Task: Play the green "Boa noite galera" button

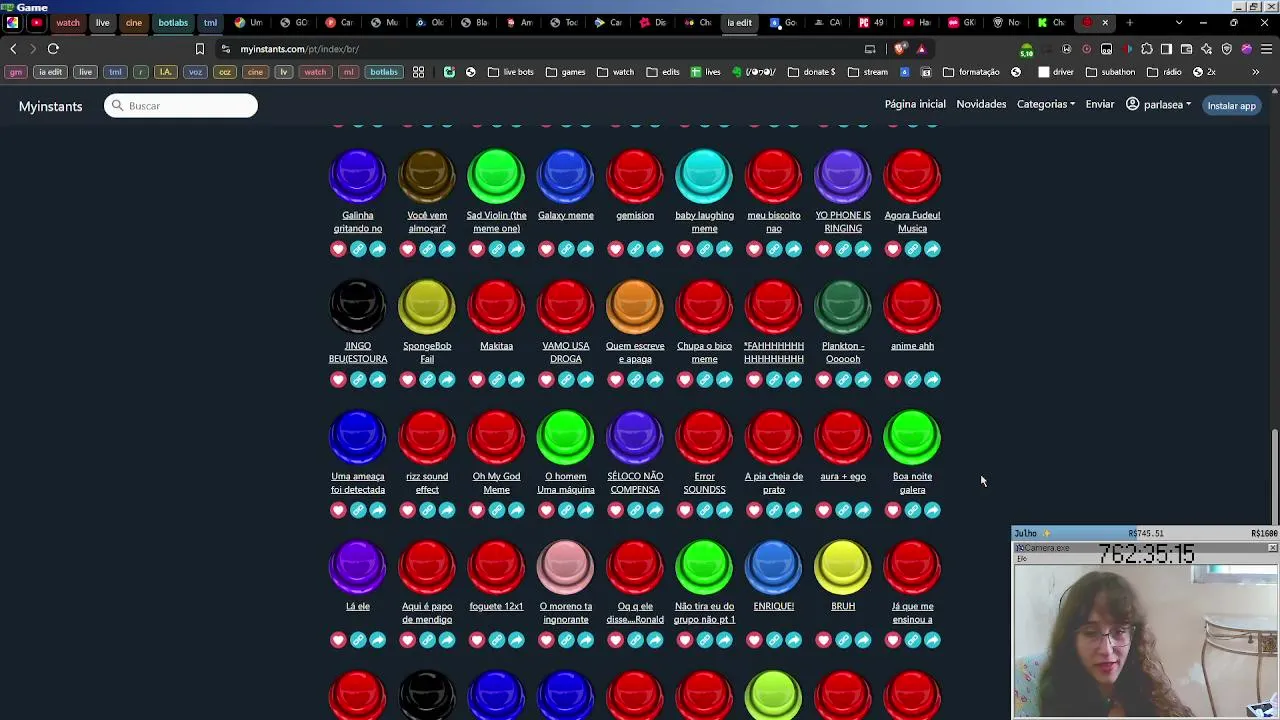Action: (912, 437)
